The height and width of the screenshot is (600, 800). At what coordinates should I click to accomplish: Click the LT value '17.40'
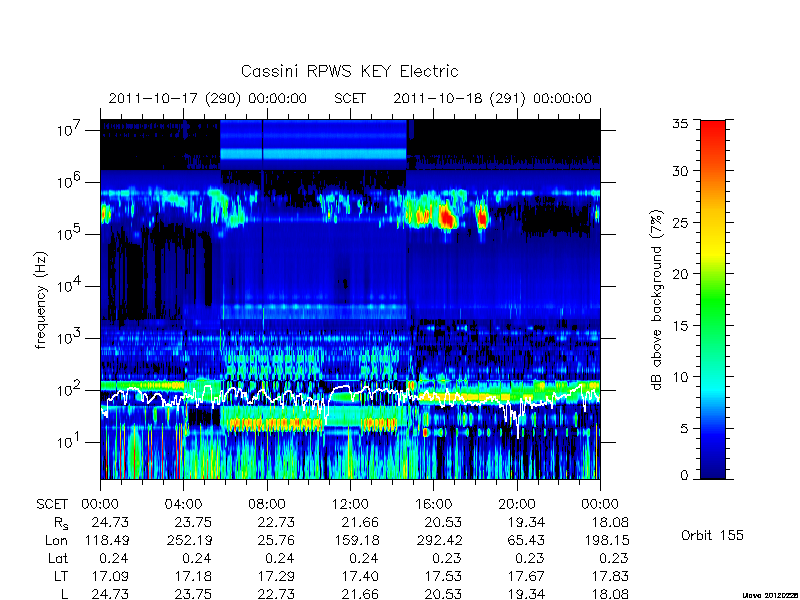[x=360, y=576]
